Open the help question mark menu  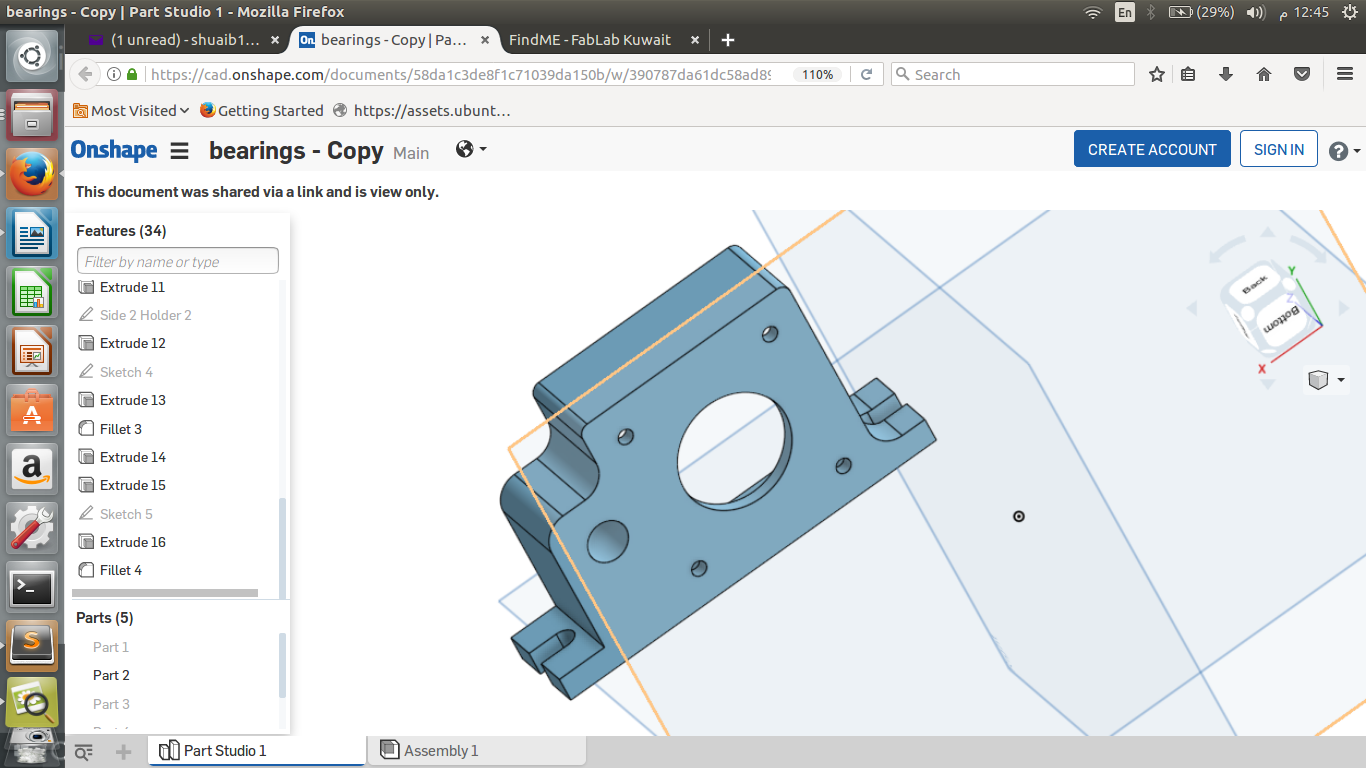[1344, 151]
